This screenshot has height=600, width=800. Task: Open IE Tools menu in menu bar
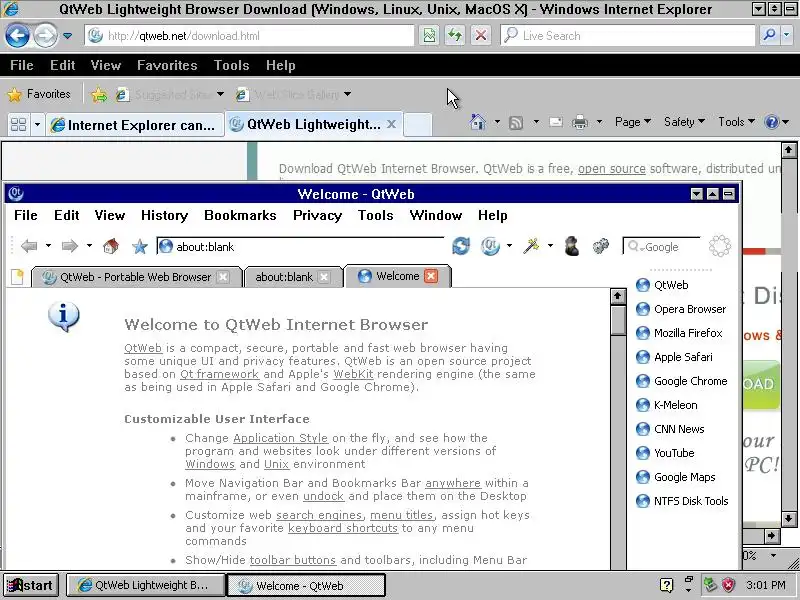click(231, 65)
